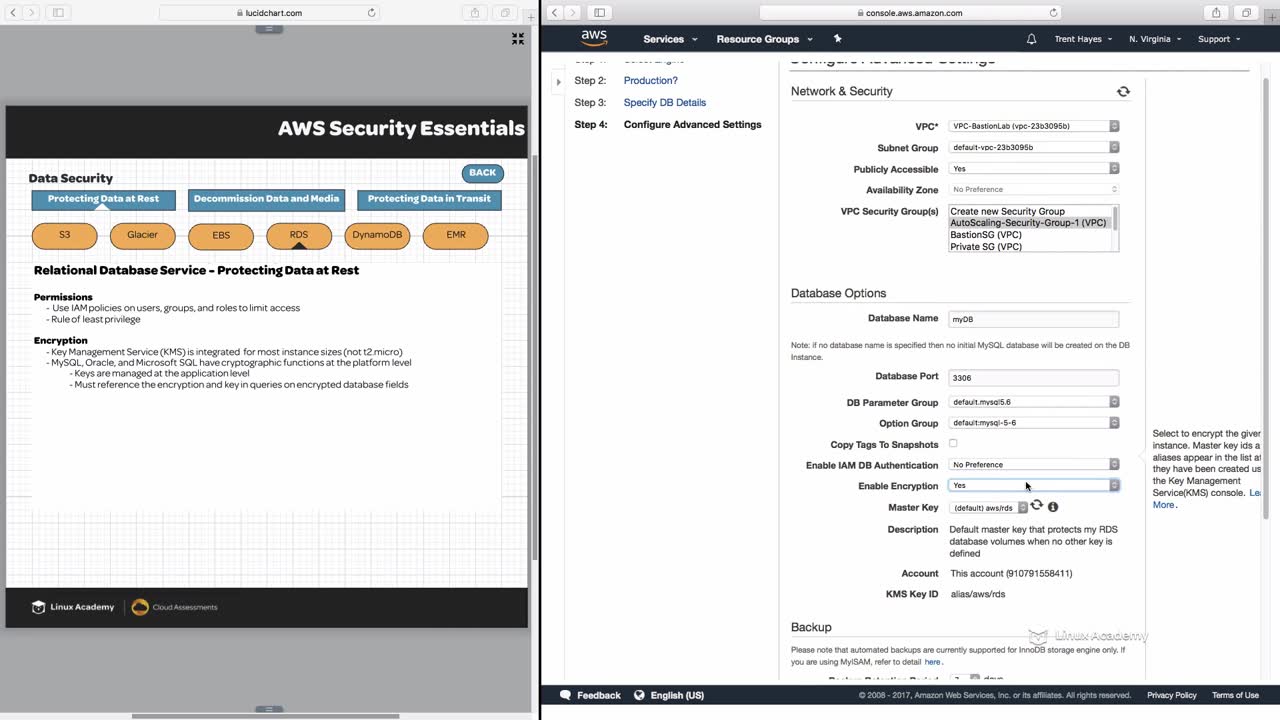
Task: Select the Glacier service button
Action: click(143, 235)
